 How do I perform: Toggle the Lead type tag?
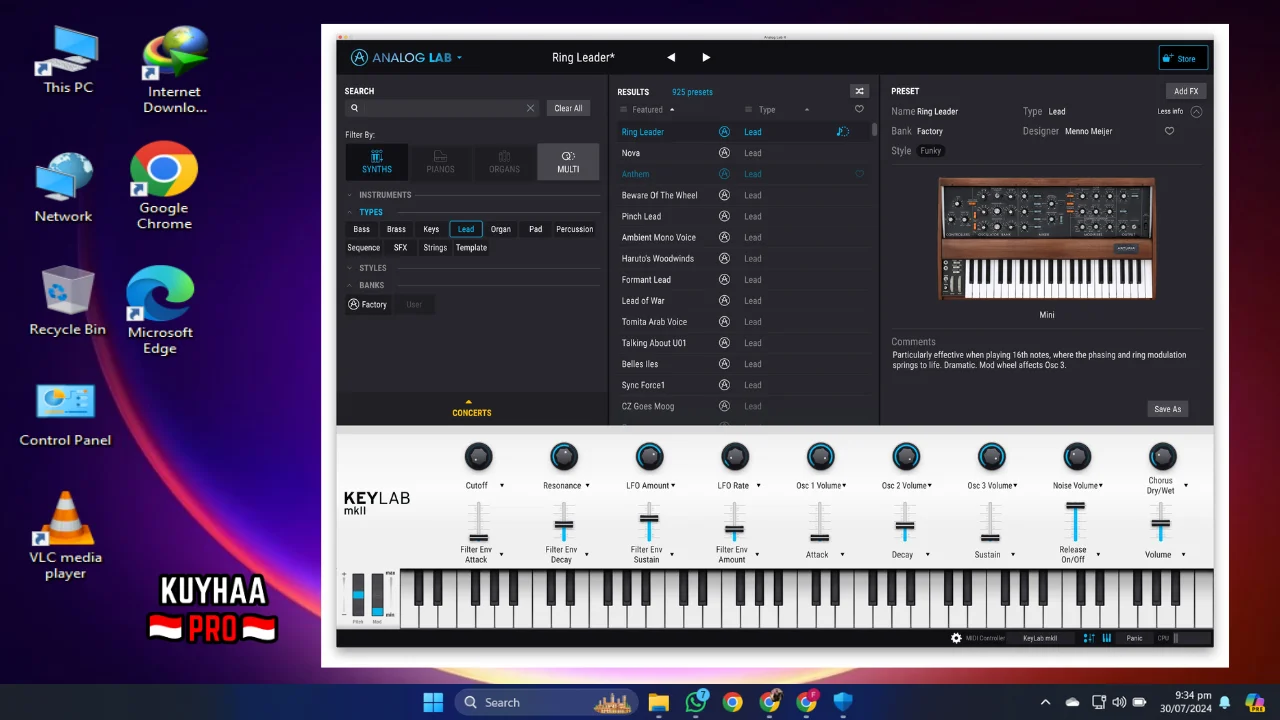466,229
